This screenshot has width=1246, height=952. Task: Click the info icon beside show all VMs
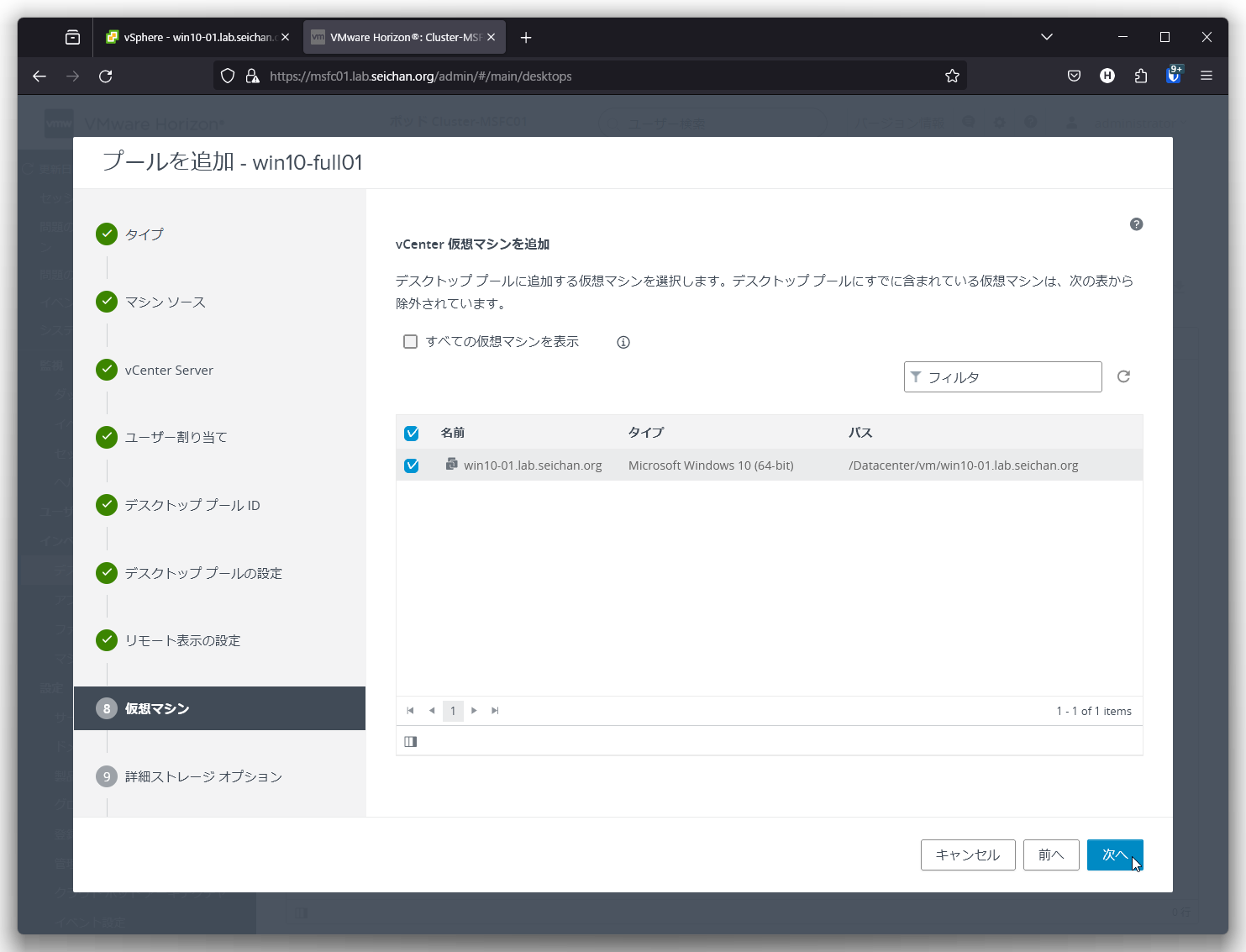(623, 342)
